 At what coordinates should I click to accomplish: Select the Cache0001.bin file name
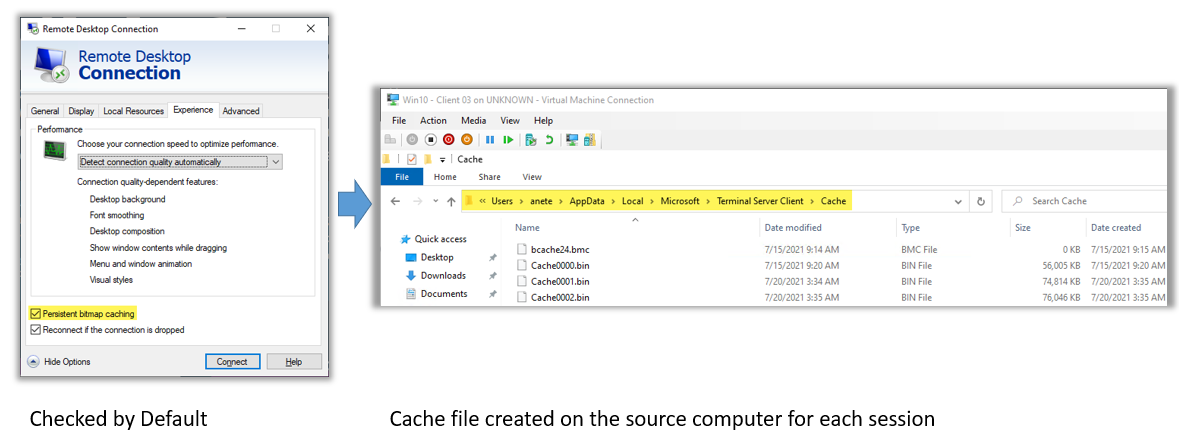coord(560,281)
